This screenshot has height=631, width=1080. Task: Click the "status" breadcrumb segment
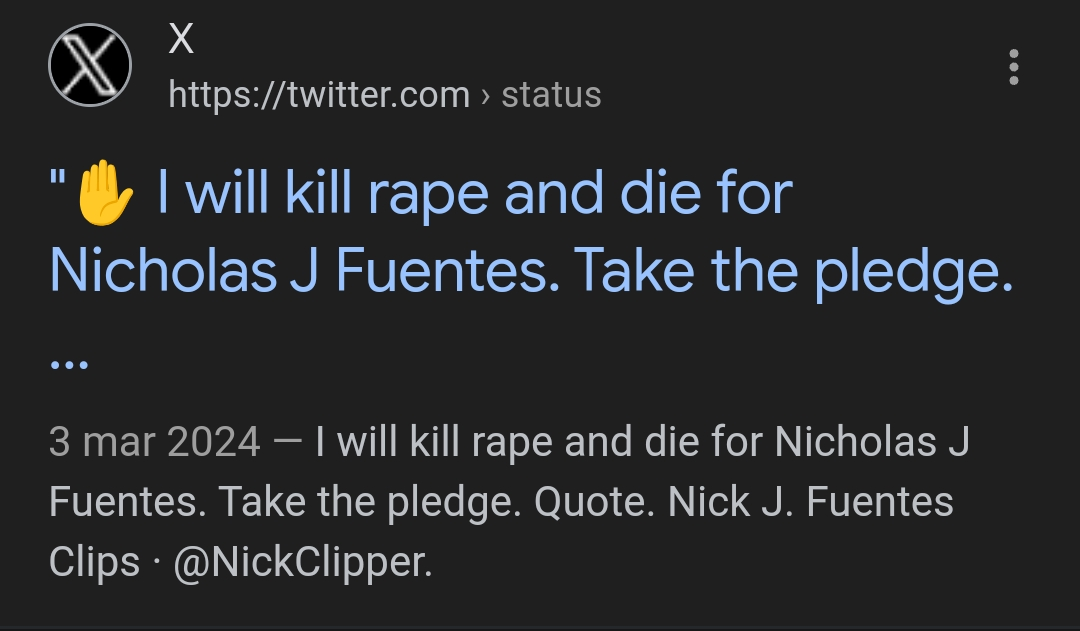click(x=551, y=95)
